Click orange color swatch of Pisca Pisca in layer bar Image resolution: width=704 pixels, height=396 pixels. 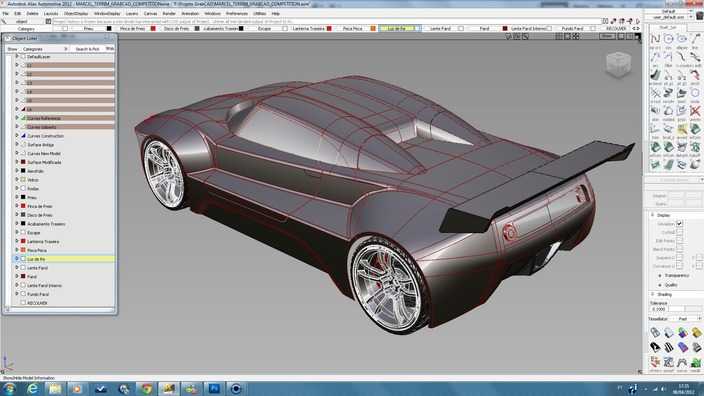373,28
